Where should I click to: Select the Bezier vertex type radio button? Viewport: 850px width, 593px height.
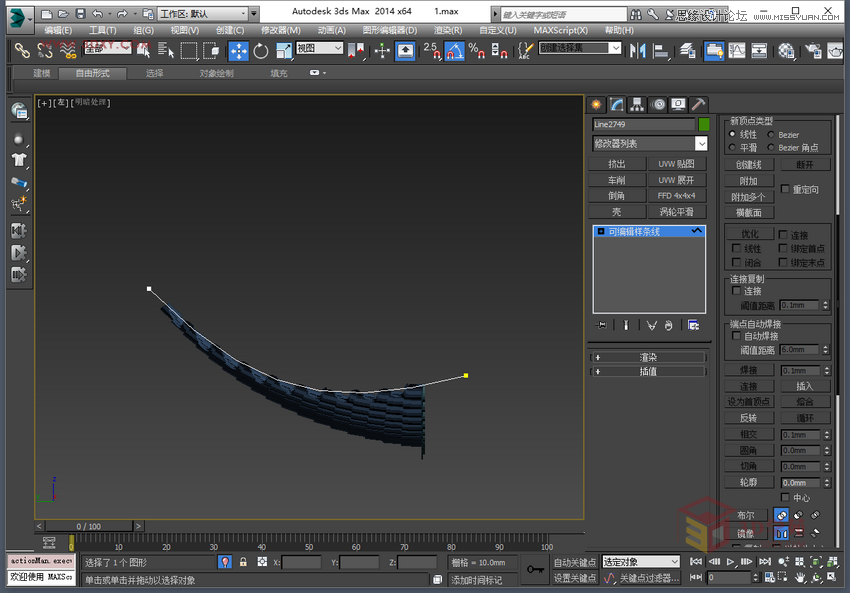pyautogui.click(x=771, y=135)
